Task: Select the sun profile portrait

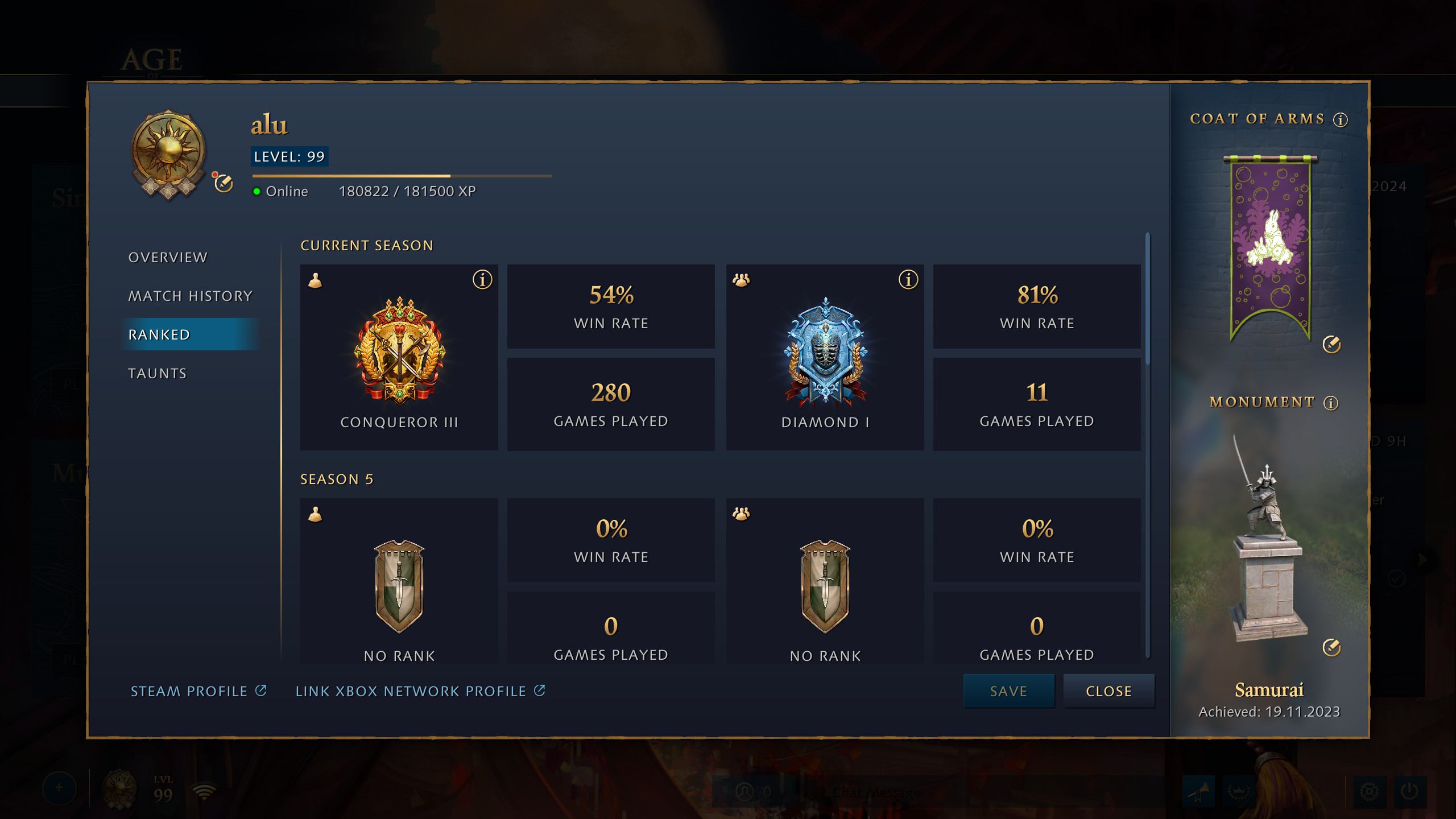Action: pos(168,155)
